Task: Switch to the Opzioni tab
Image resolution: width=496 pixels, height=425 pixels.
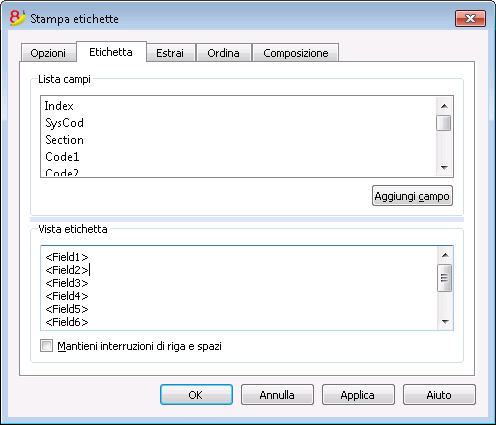Action: click(x=48, y=53)
